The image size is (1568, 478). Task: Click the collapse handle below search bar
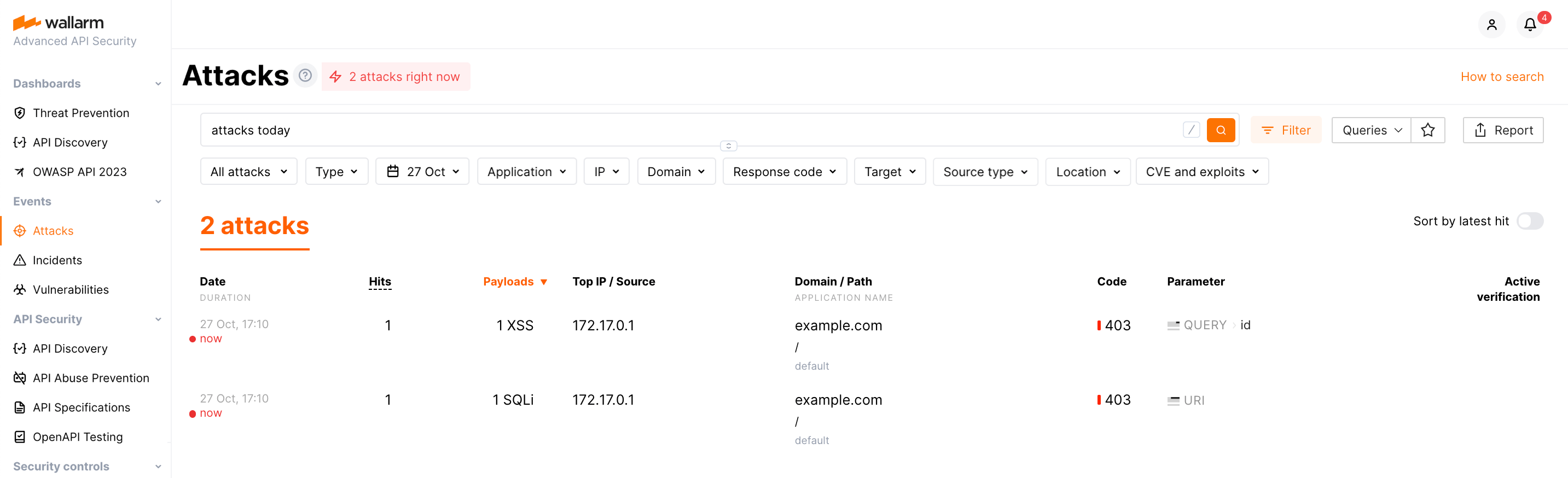pyautogui.click(x=728, y=146)
